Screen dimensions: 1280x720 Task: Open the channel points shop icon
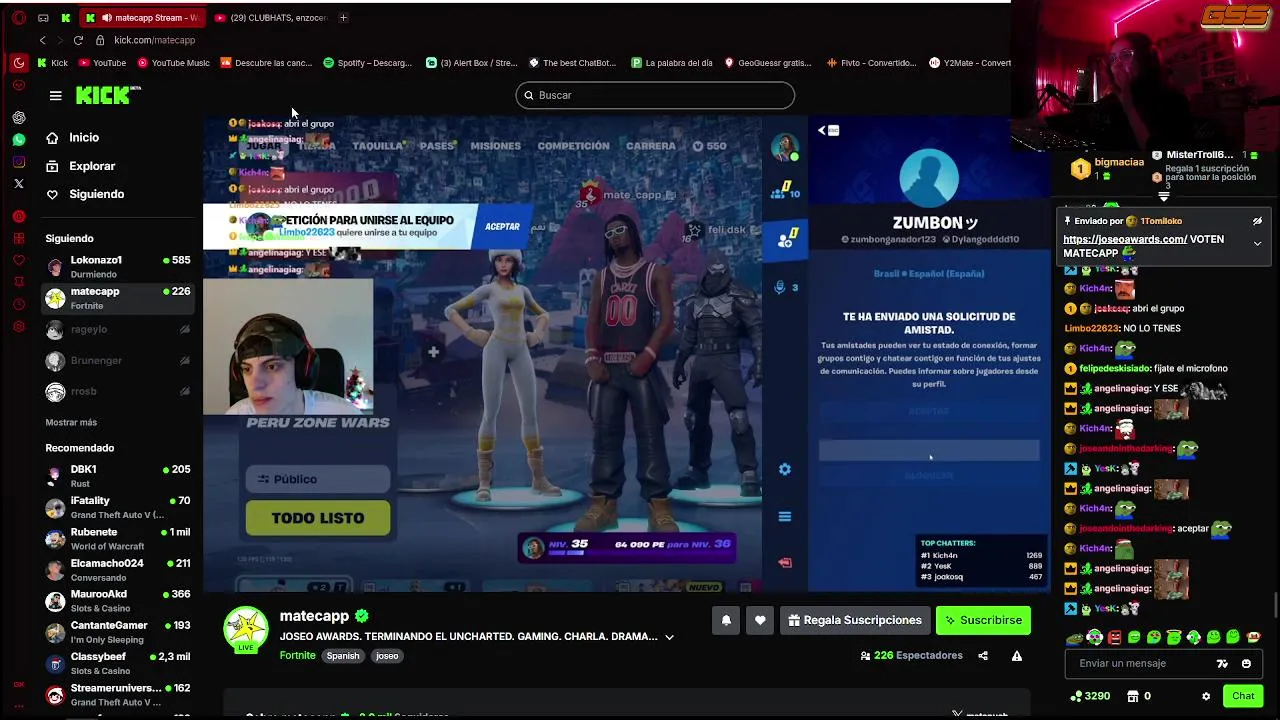pos(1133,696)
